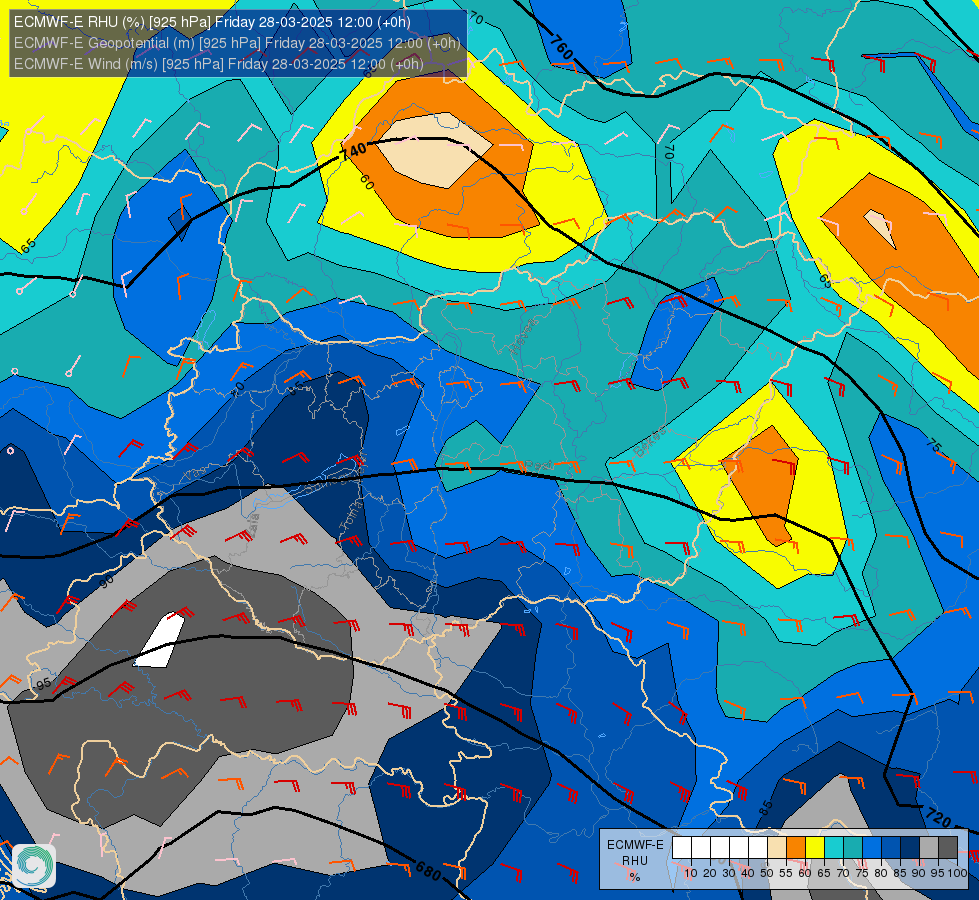979x900 pixels.
Task: Click the RHU label in the legend box
Action: (635, 861)
